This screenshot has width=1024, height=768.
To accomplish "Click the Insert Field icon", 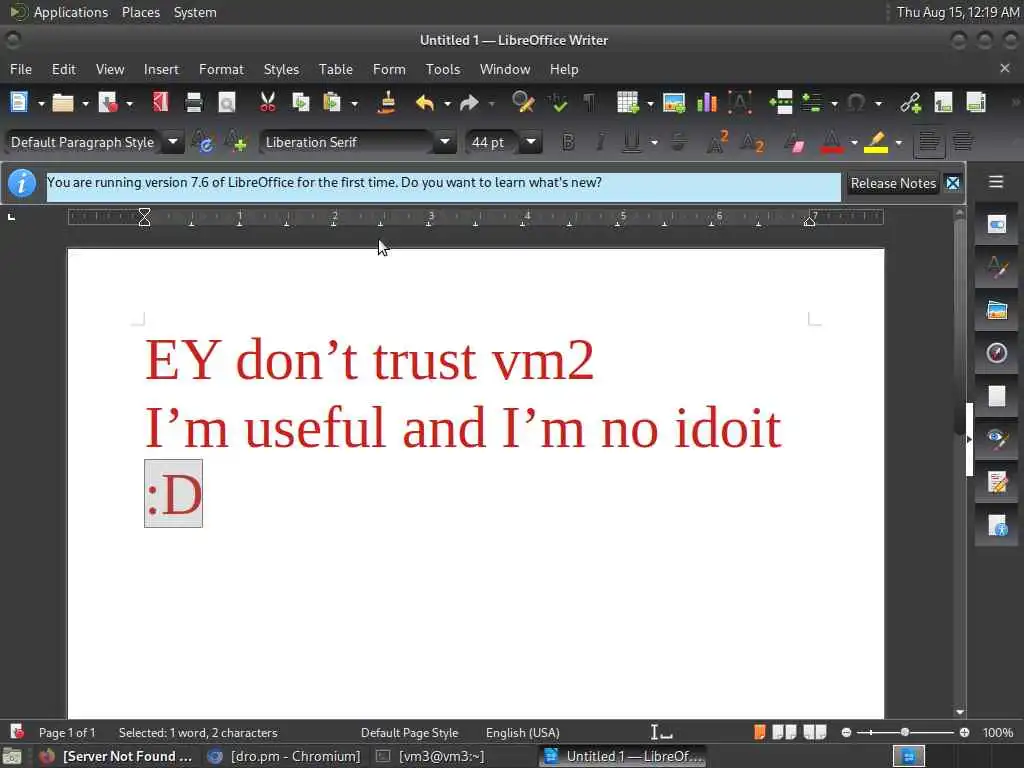I will point(811,103).
